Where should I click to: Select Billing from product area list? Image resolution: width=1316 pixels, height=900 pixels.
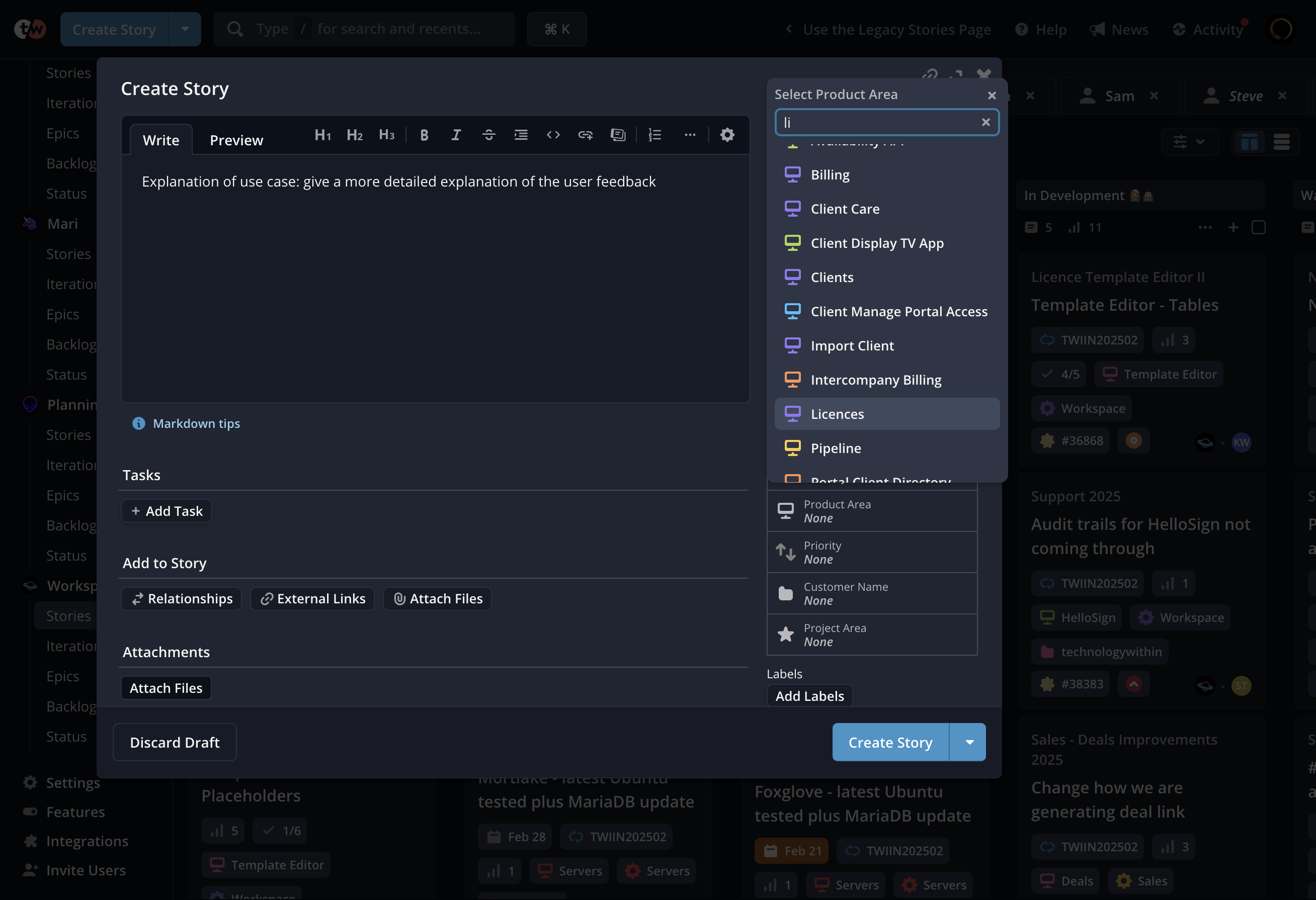point(887,175)
